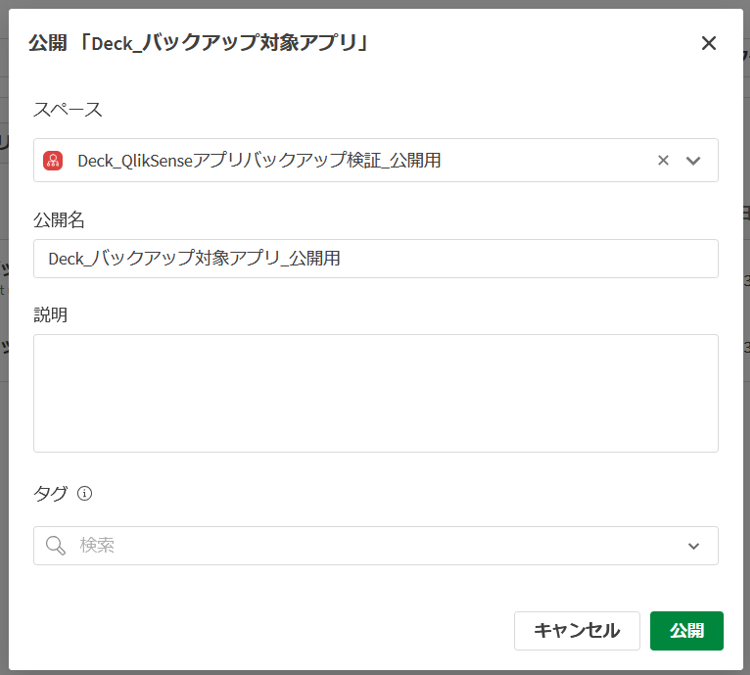Expand the タグ dropdown chevron
Viewport: 750px width, 675px height.
694,546
